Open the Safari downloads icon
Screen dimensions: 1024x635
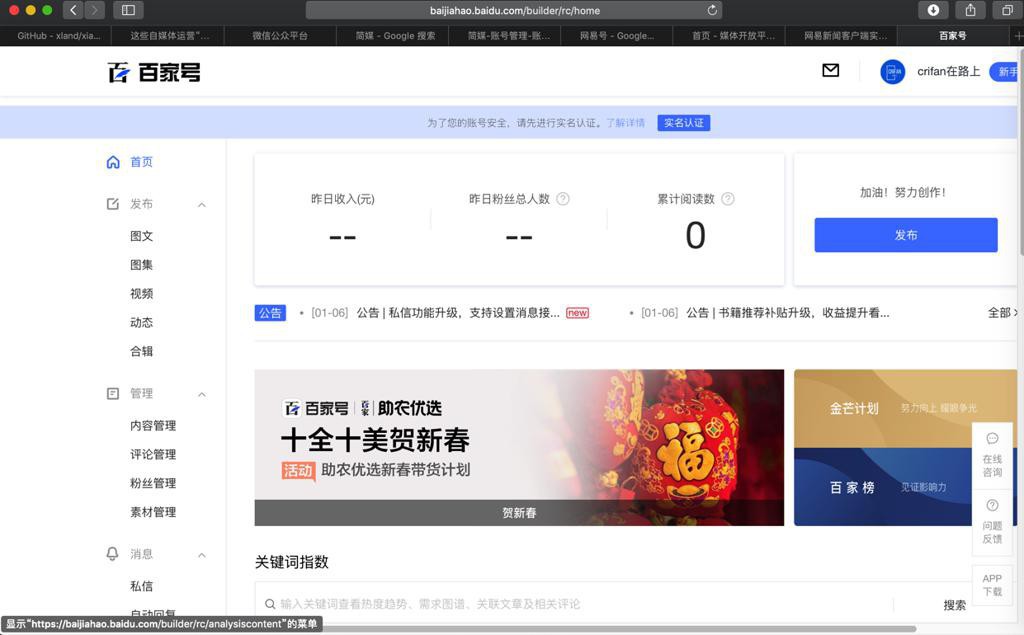(x=933, y=10)
